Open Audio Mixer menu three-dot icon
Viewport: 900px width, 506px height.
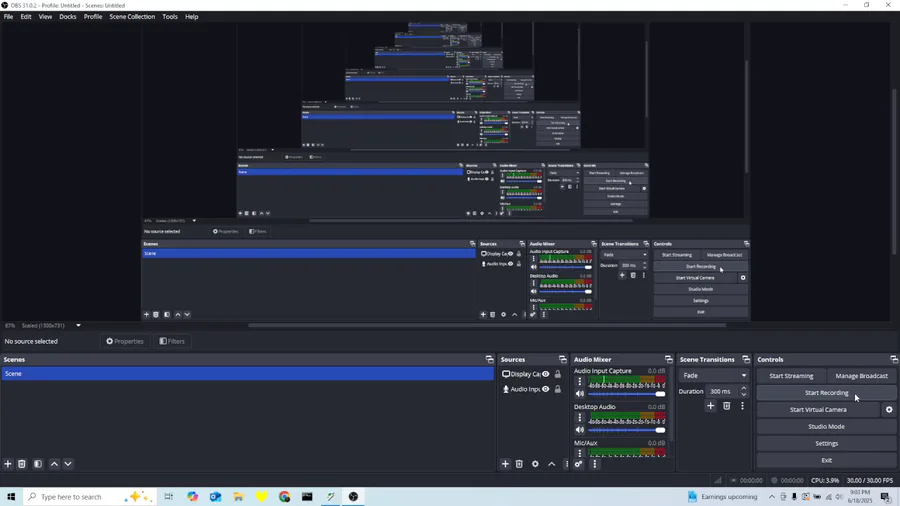(595, 464)
